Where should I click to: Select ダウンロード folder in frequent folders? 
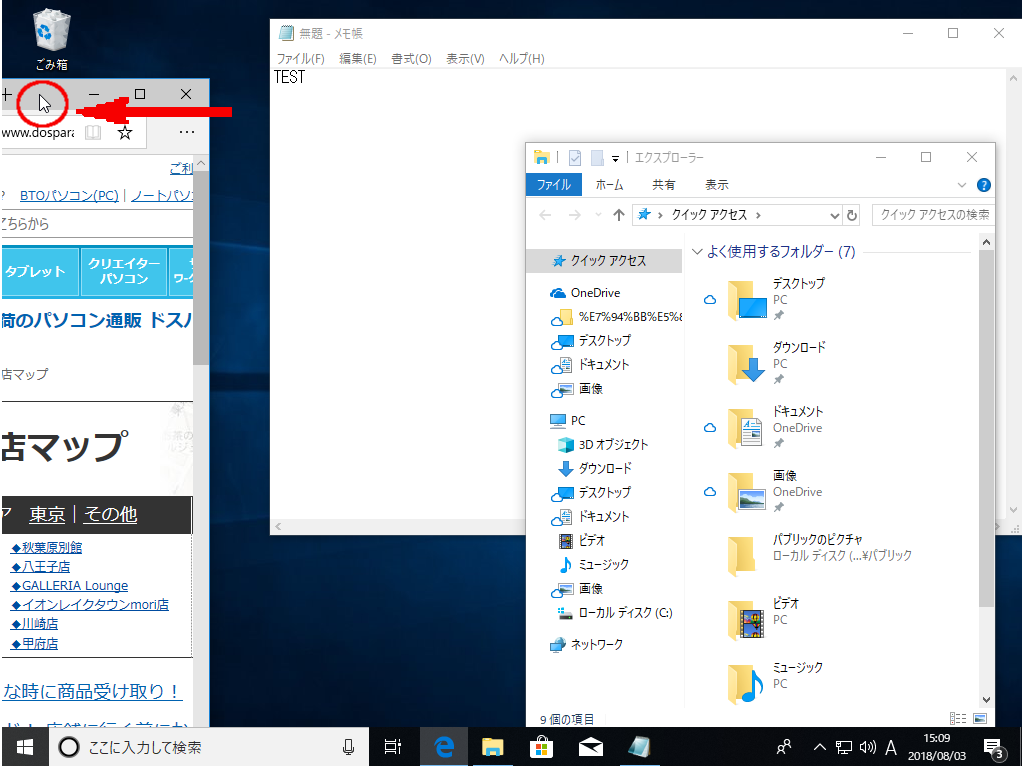click(x=777, y=362)
